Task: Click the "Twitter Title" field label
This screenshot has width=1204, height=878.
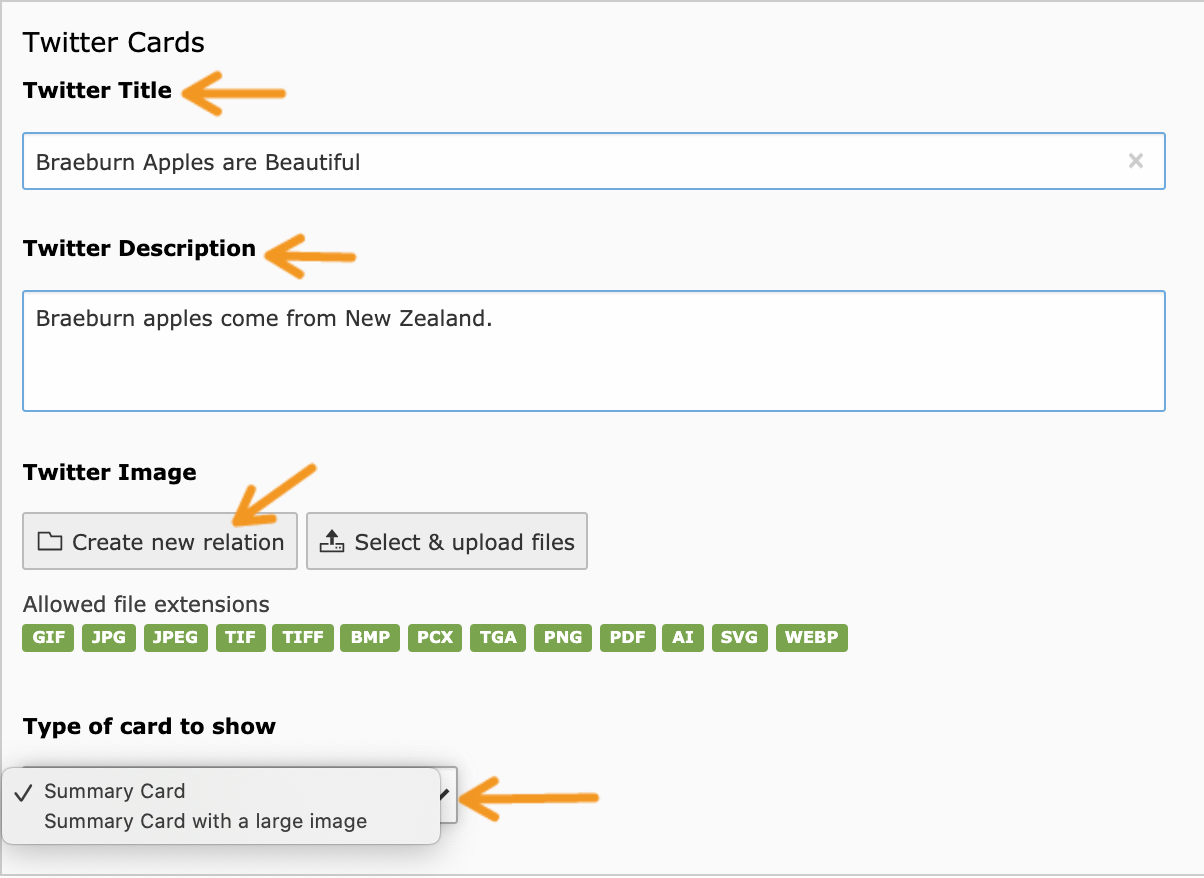Action: click(x=97, y=90)
